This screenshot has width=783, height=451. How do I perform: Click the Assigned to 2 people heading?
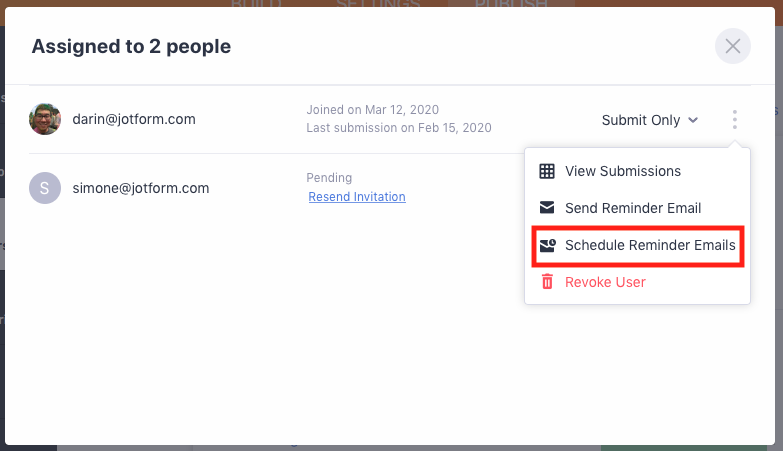click(x=131, y=46)
